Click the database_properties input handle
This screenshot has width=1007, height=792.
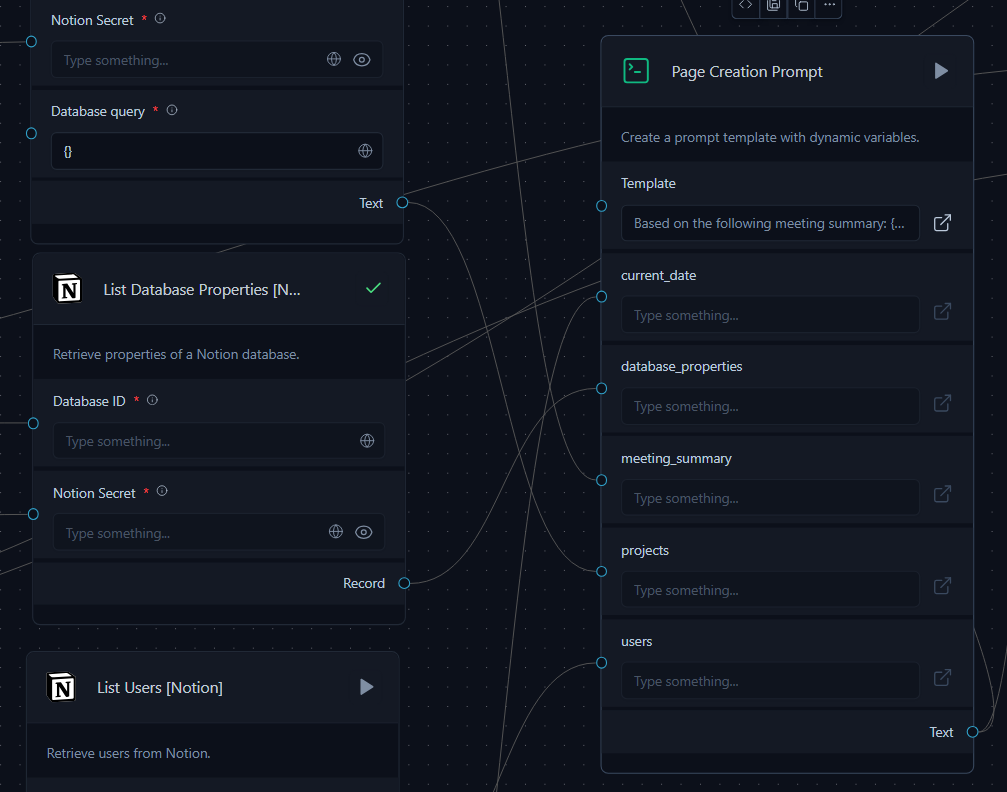(601, 389)
